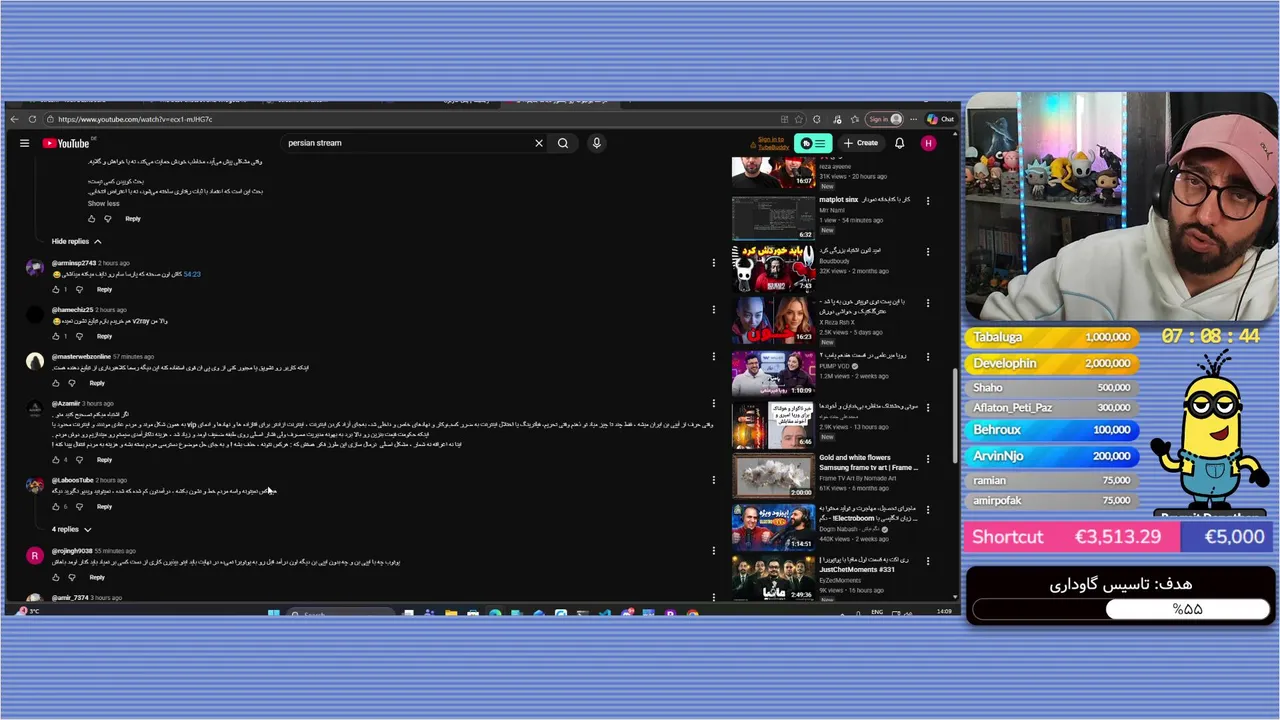Screen dimensions: 1280x720
Task: Open the options menu on @hamechiz25's comment
Action: pyautogui.click(x=713, y=310)
